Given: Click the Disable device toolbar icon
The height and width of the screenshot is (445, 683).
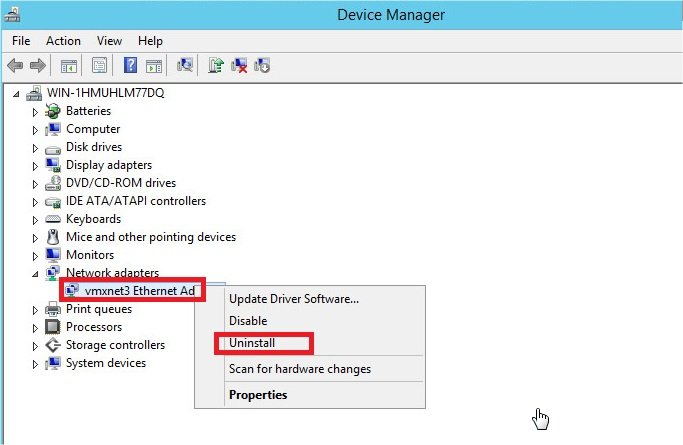Looking at the screenshot, I should coord(262,66).
